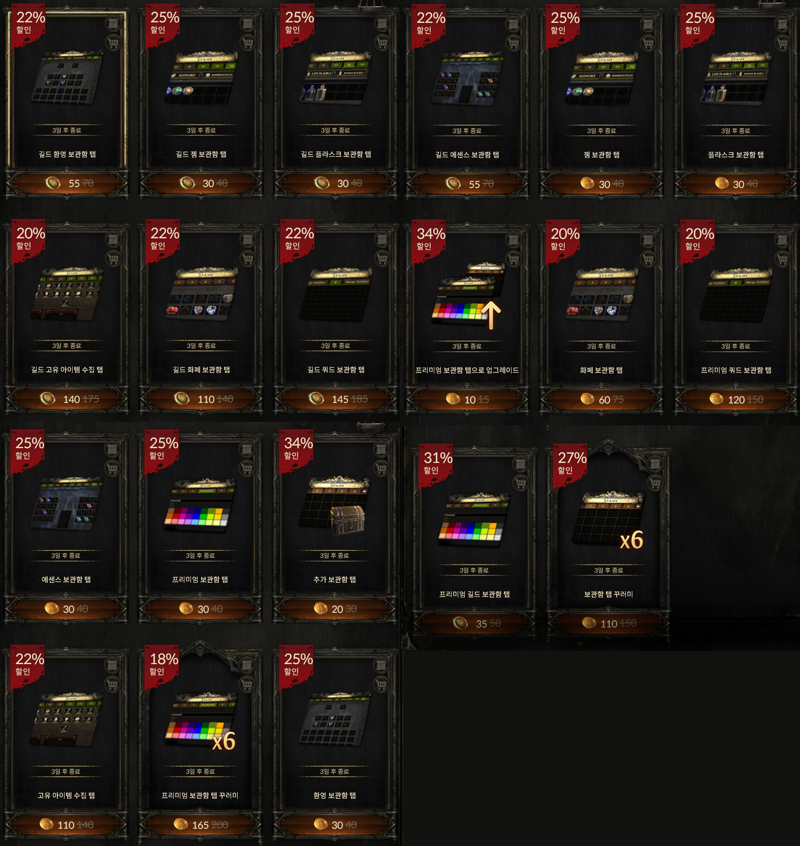800x846 pixels.
Task: Open the 환영 보관함 탭 item name
Action: pos(334,795)
